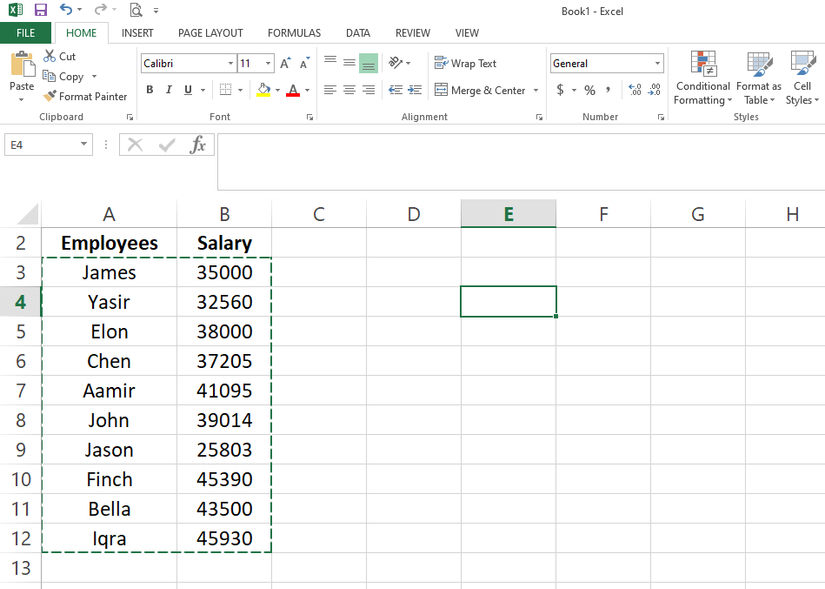Switch to the INSERT ribbon tab
The width and height of the screenshot is (825, 589).
(x=137, y=33)
